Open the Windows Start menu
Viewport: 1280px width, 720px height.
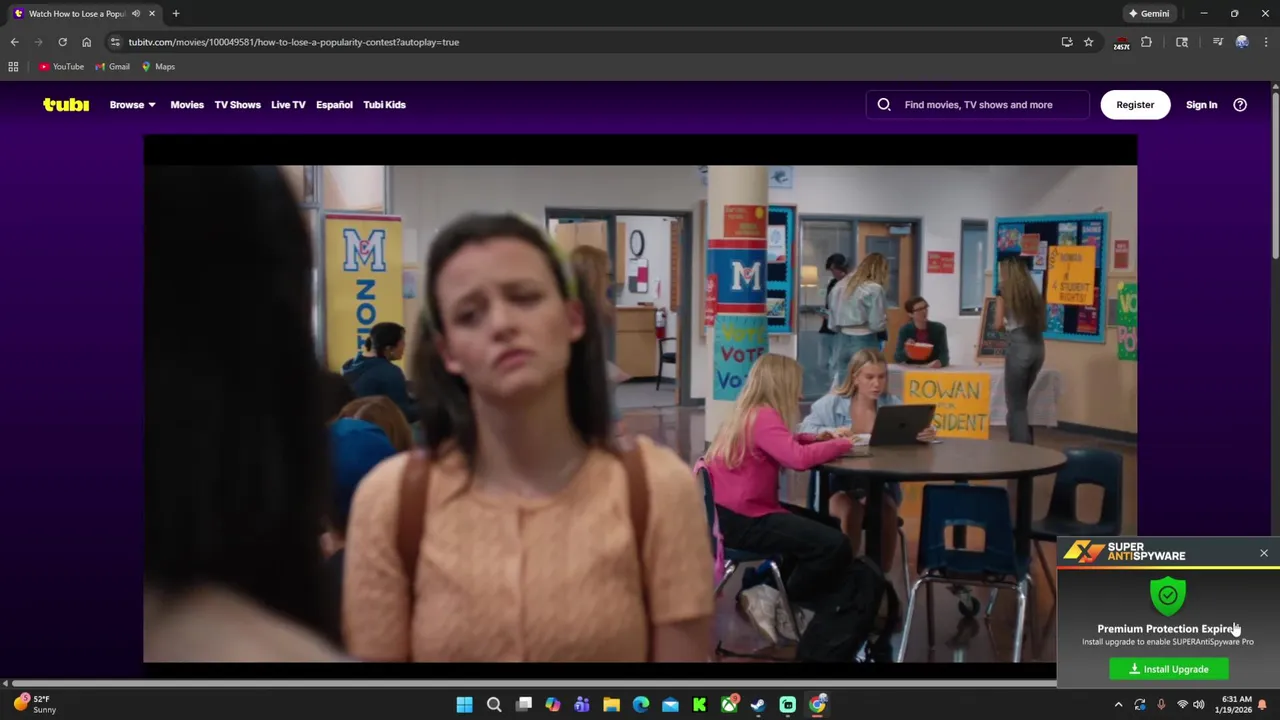465,705
